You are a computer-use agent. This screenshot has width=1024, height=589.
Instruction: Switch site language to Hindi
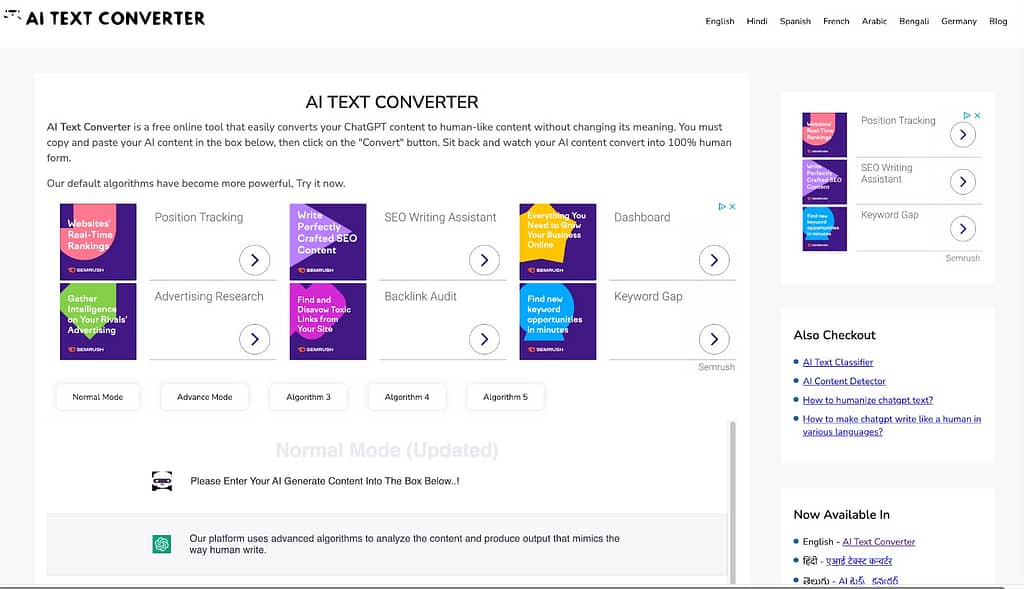point(757,21)
